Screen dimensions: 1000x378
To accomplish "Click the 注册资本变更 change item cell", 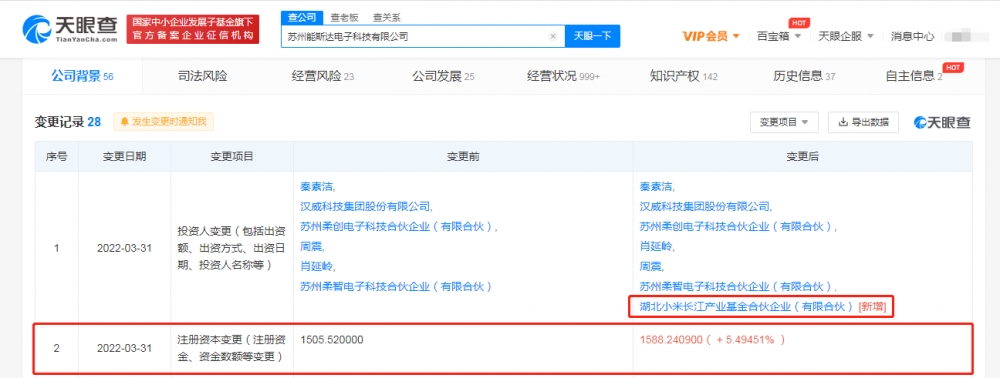I will click(232, 348).
